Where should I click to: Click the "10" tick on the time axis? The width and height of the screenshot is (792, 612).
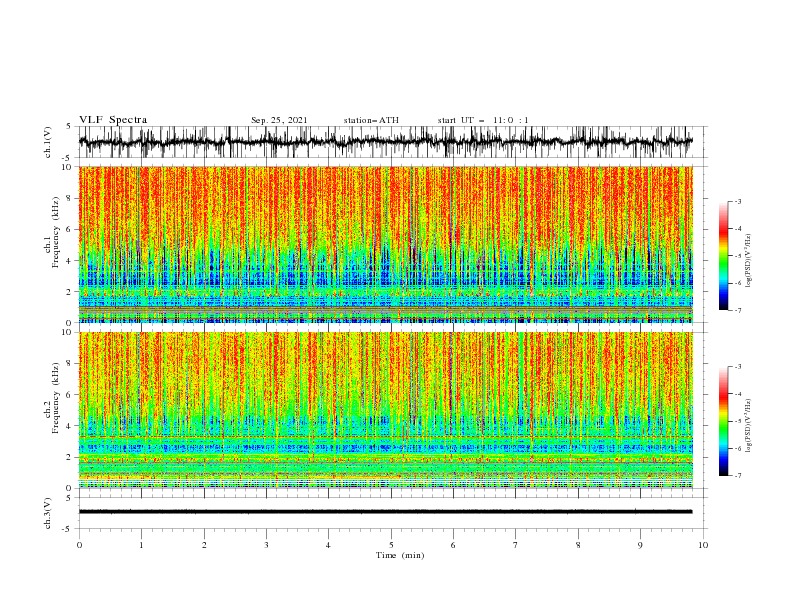click(703, 545)
